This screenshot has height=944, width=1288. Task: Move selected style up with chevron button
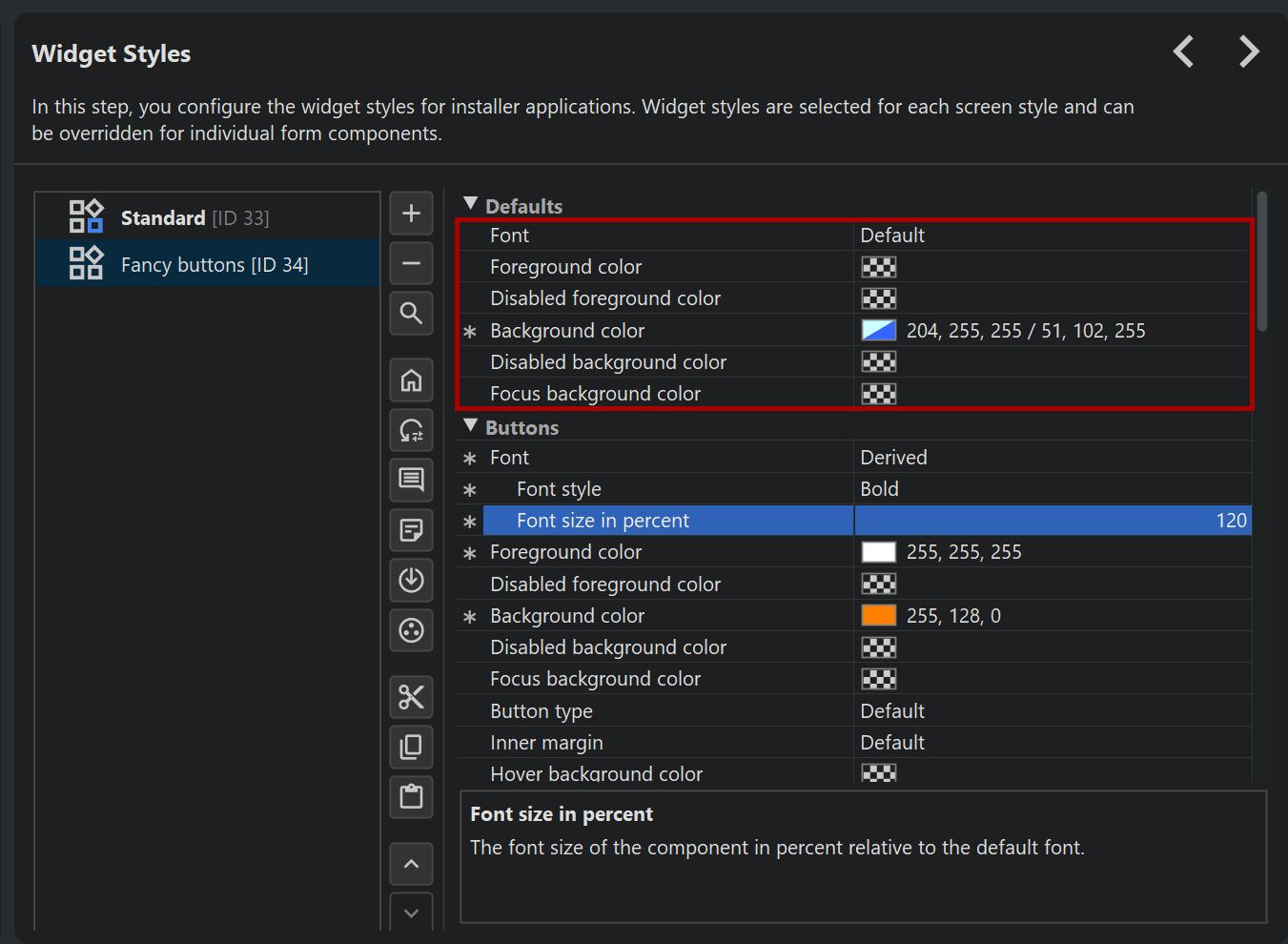411,864
